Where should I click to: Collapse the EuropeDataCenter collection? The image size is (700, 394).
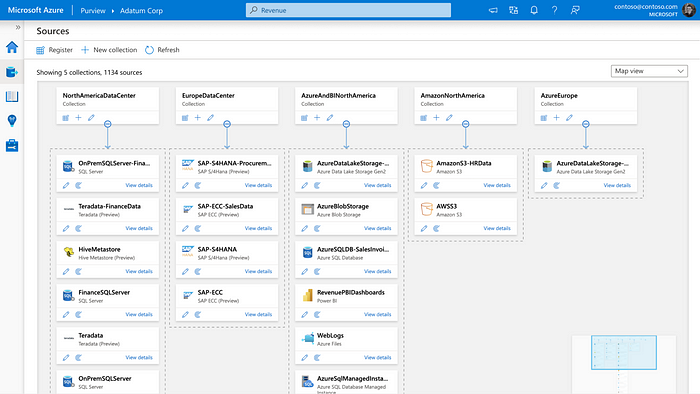tap(227, 124)
